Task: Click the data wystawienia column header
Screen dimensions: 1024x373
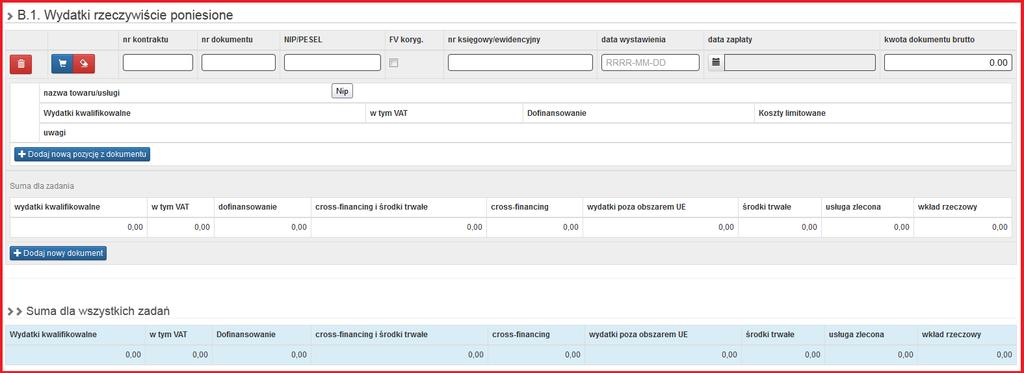Action: click(x=633, y=39)
